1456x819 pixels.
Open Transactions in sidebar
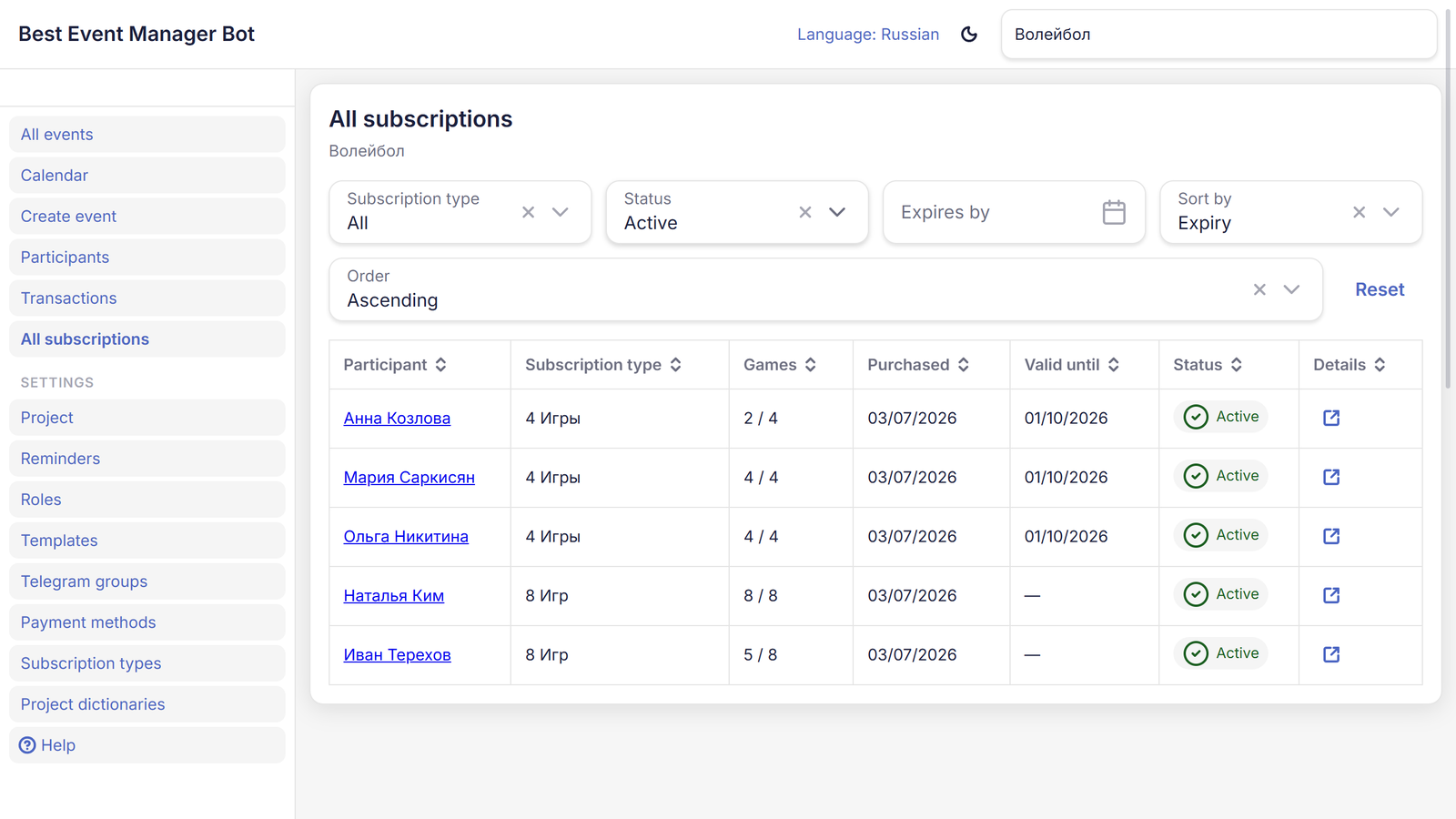click(x=147, y=298)
